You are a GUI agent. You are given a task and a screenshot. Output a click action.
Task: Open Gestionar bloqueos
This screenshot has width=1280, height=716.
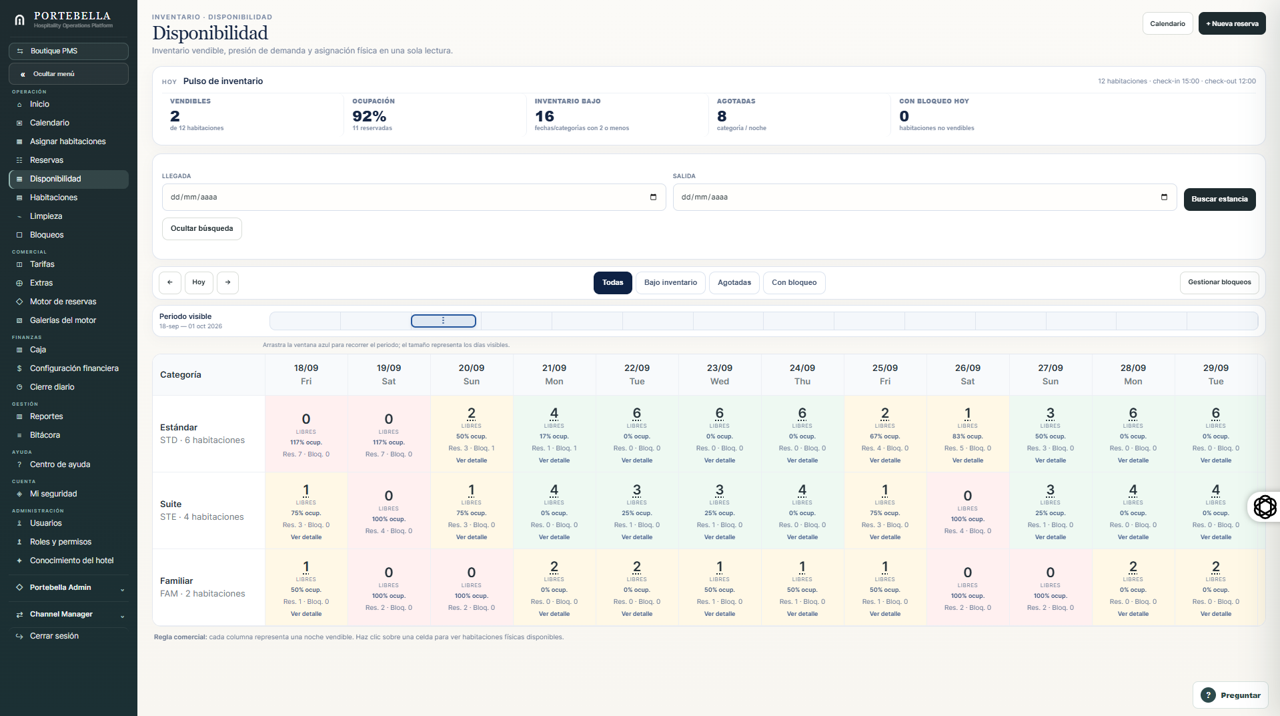1219,282
